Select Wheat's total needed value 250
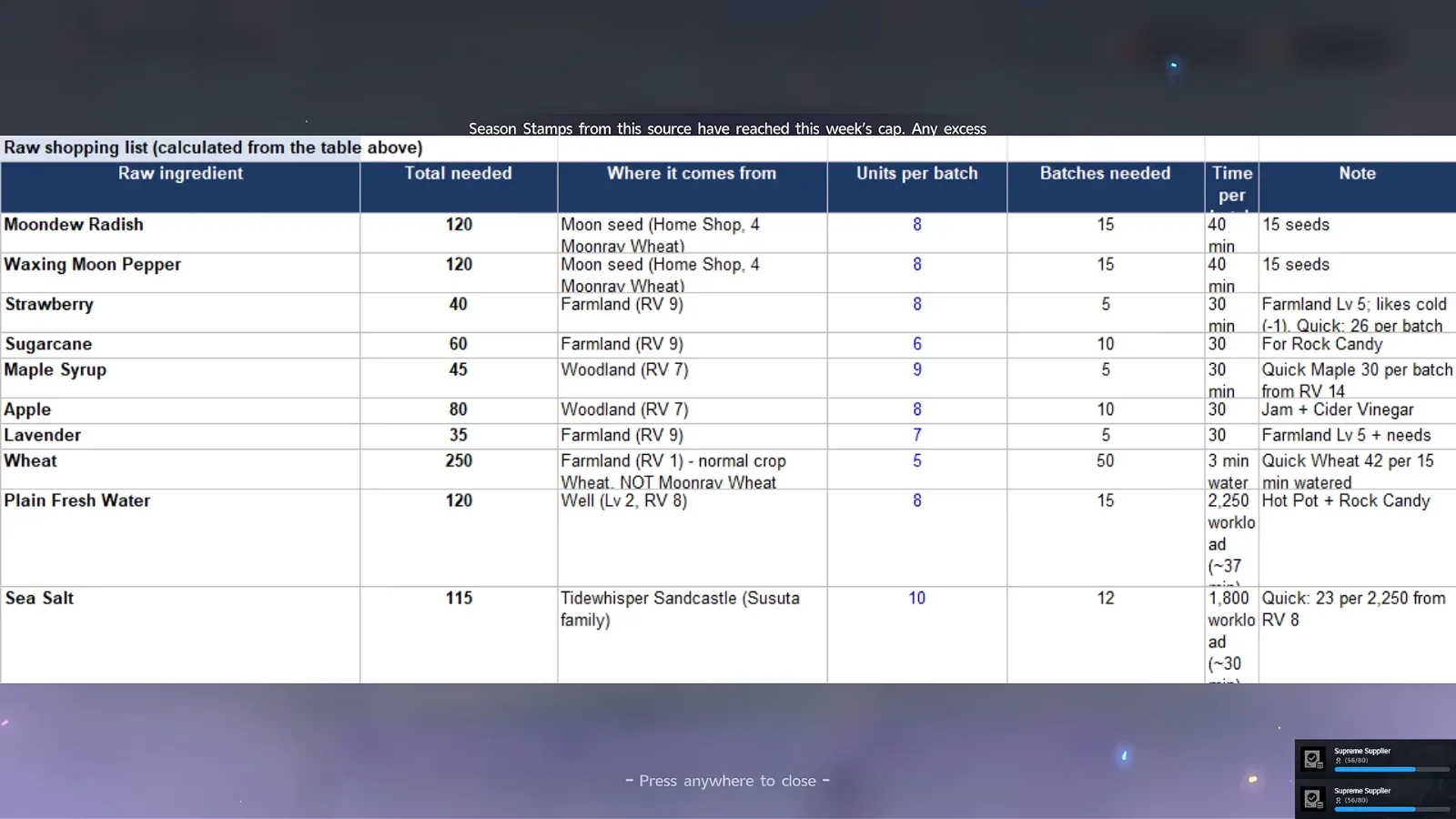This screenshot has width=1456, height=819. [x=459, y=470]
